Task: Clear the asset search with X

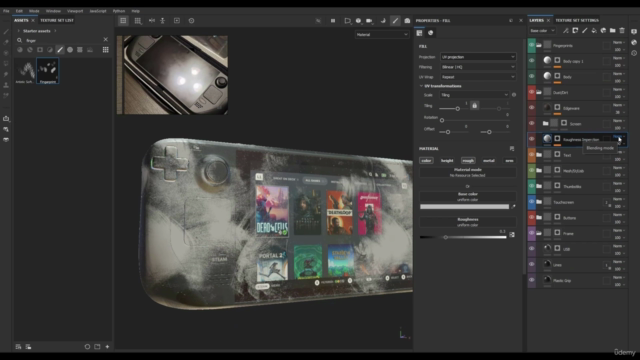Action: point(106,40)
